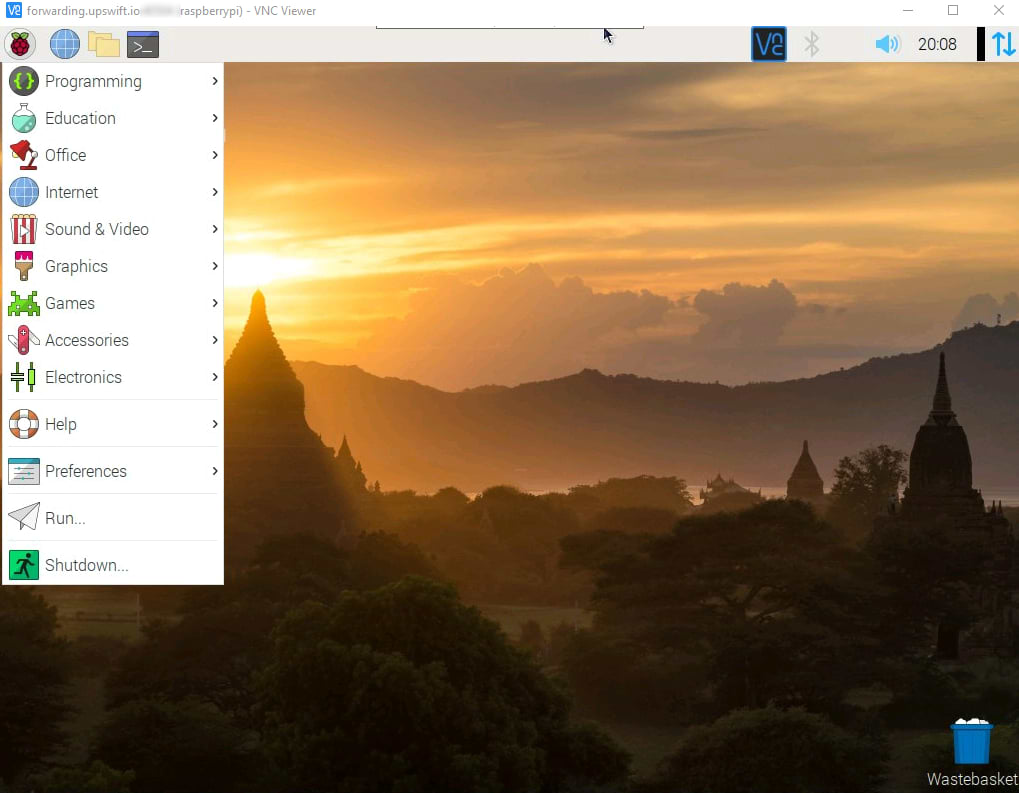
Task: Click the CPU usage monitor bar
Action: click(981, 44)
